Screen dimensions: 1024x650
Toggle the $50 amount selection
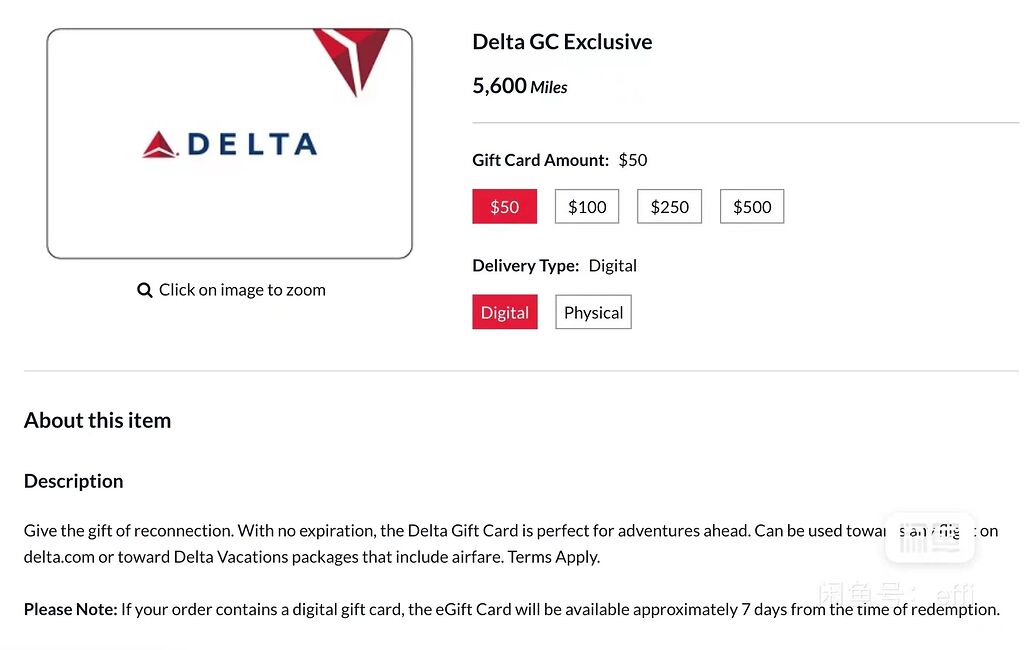coord(504,206)
